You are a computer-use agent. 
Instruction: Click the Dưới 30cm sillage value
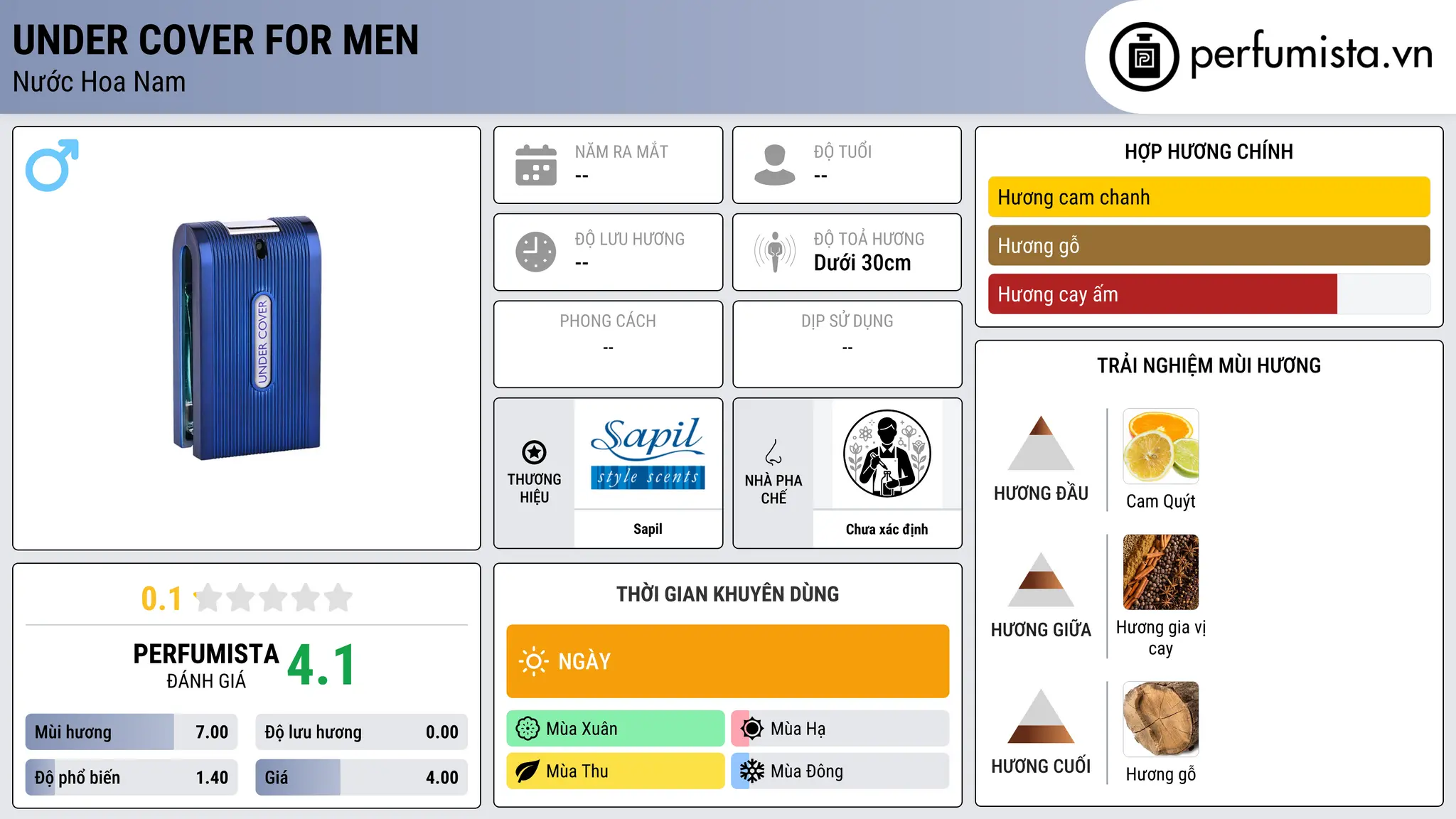click(x=862, y=263)
